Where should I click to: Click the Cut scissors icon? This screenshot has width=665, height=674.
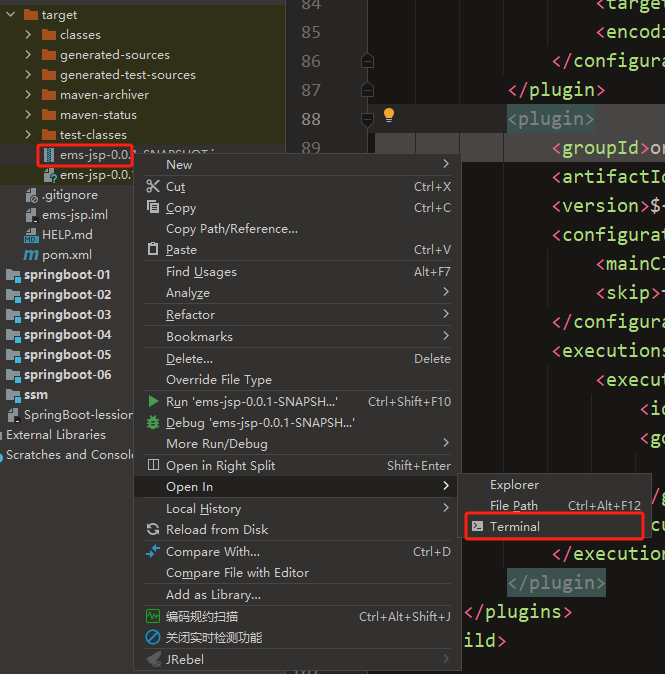point(153,187)
